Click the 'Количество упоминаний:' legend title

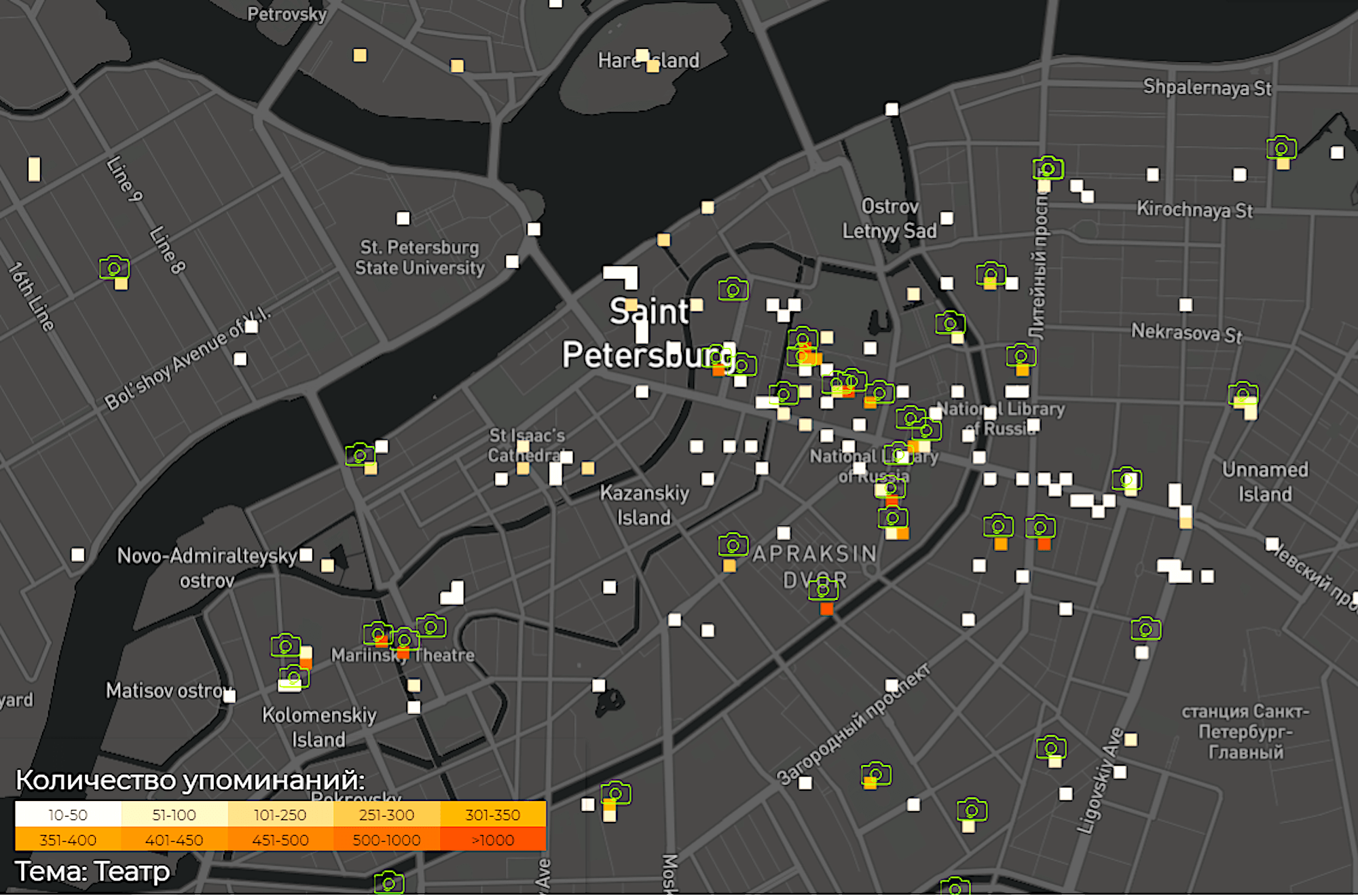point(190,781)
